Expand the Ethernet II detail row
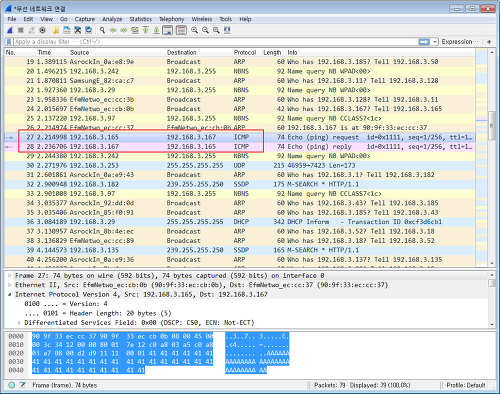Image resolution: width=500 pixels, height=394 pixels. pos(10,285)
